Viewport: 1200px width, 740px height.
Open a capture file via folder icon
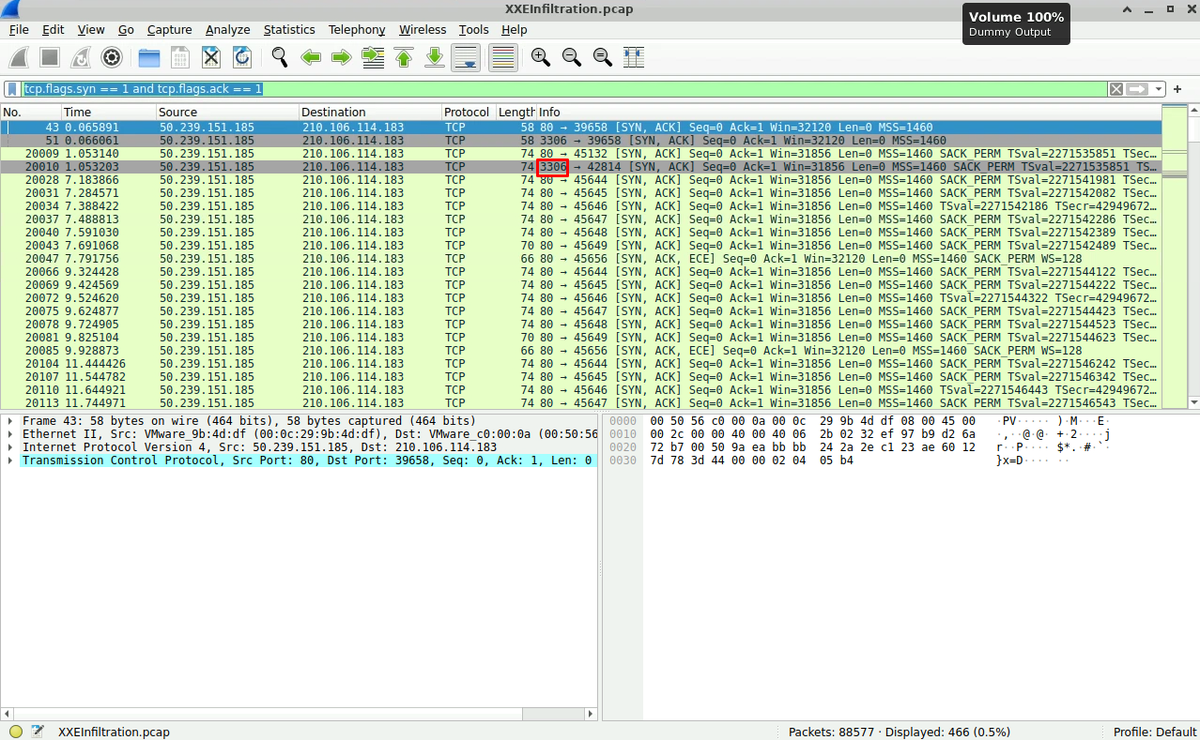pos(149,58)
